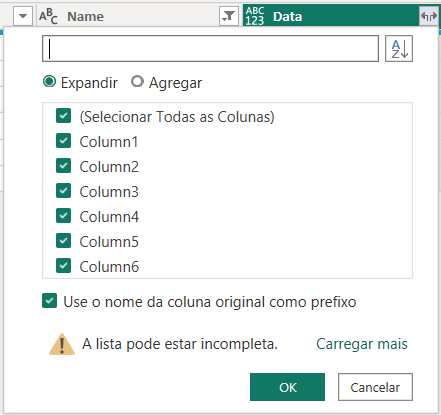Uncheck the Column2 checkbox
The height and width of the screenshot is (415, 441).
[63, 166]
